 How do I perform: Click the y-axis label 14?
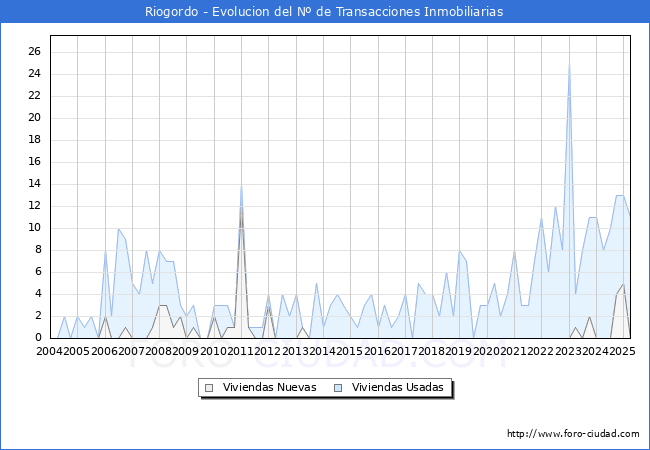(34, 183)
